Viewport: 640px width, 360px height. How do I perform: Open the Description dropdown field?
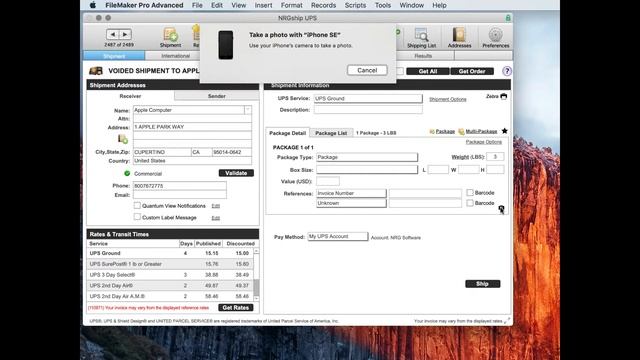[x=368, y=110]
